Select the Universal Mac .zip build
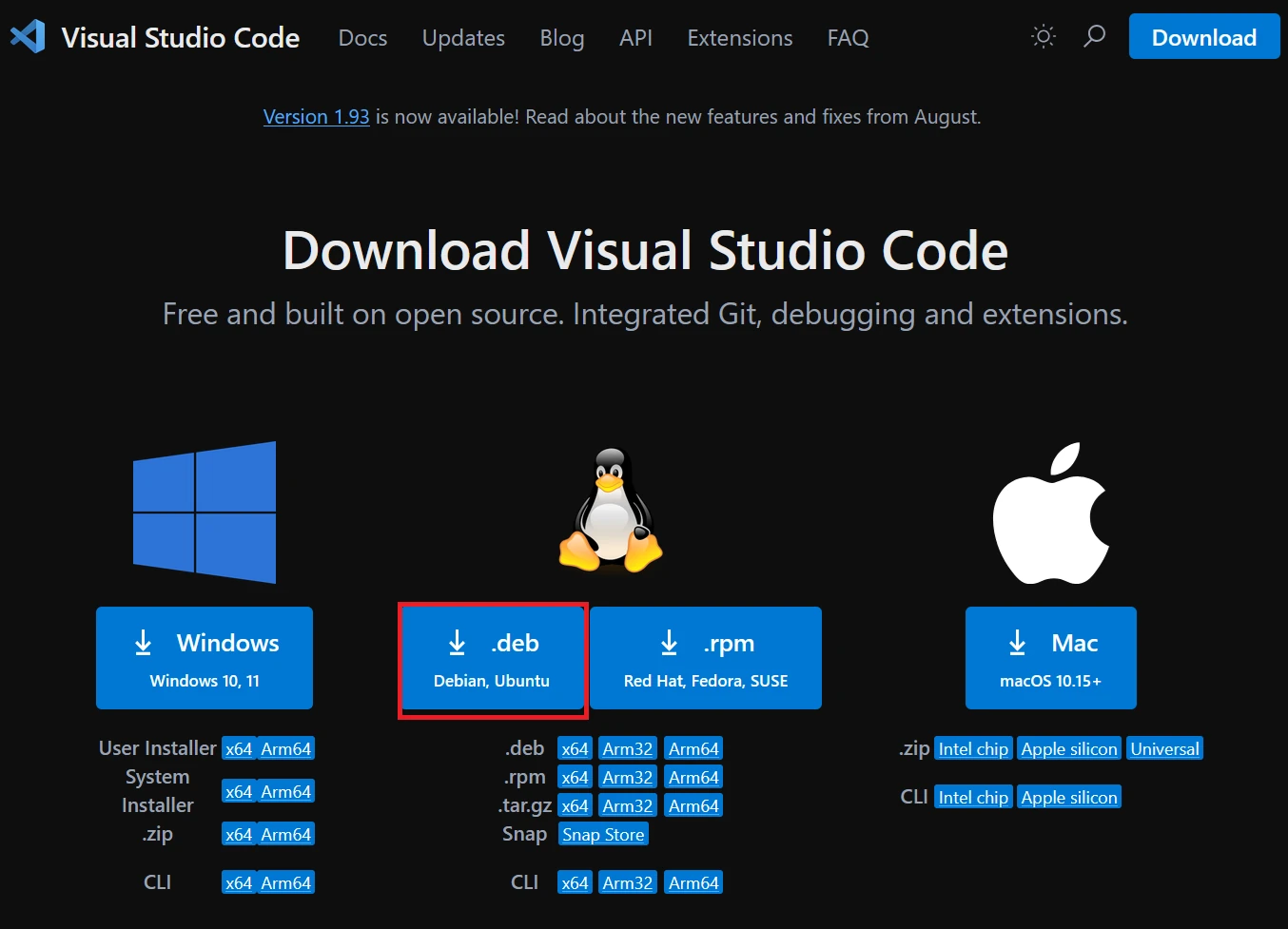 pyautogui.click(x=1165, y=749)
